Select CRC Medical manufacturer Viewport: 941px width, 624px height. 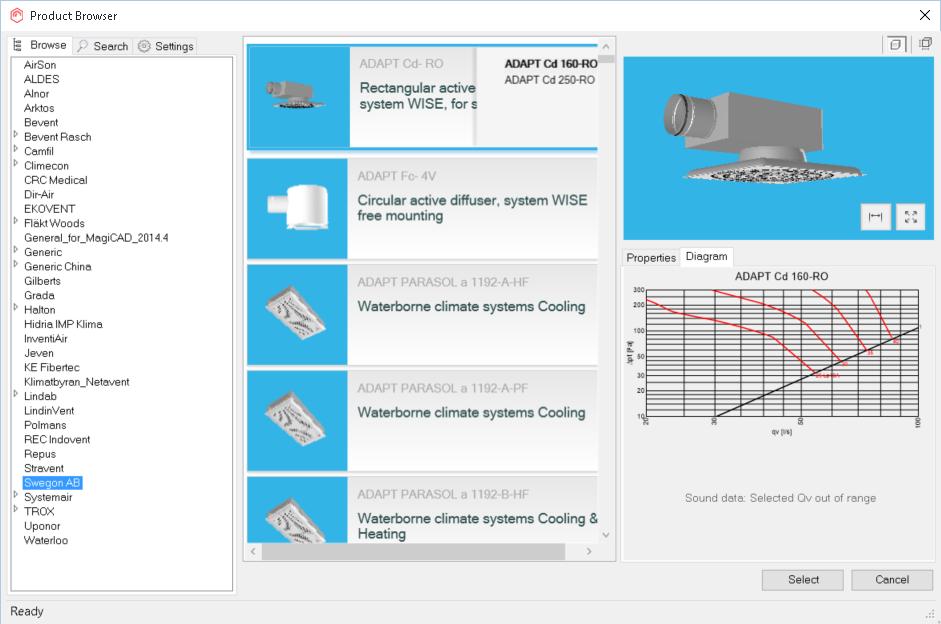pos(55,180)
